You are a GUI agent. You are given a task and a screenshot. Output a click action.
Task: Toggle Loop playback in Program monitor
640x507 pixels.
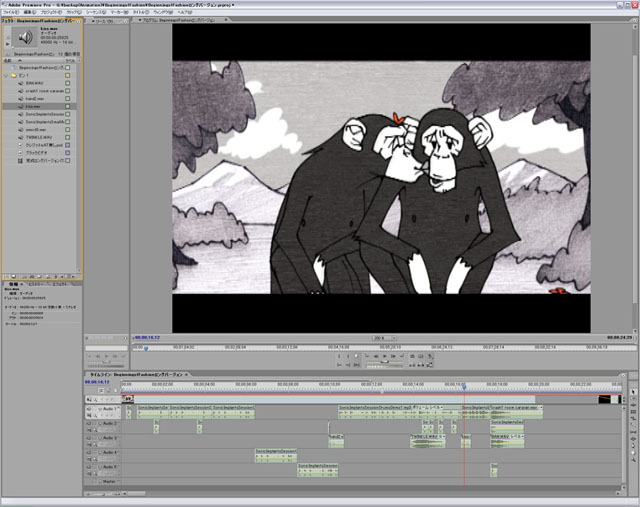coord(412,356)
